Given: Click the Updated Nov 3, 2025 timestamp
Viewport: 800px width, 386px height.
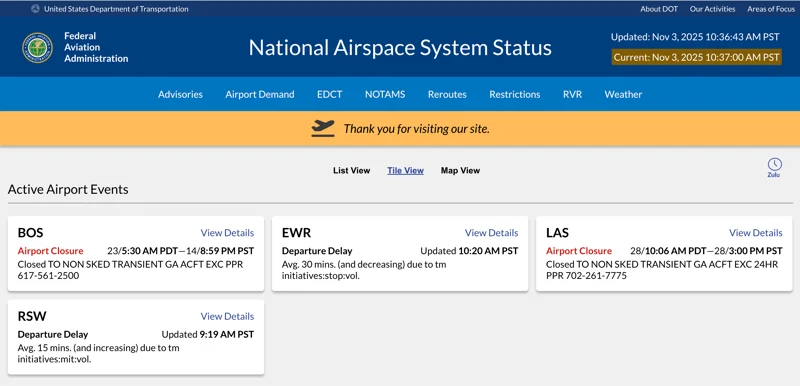Looking at the screenshot, I should coord(695,37).
